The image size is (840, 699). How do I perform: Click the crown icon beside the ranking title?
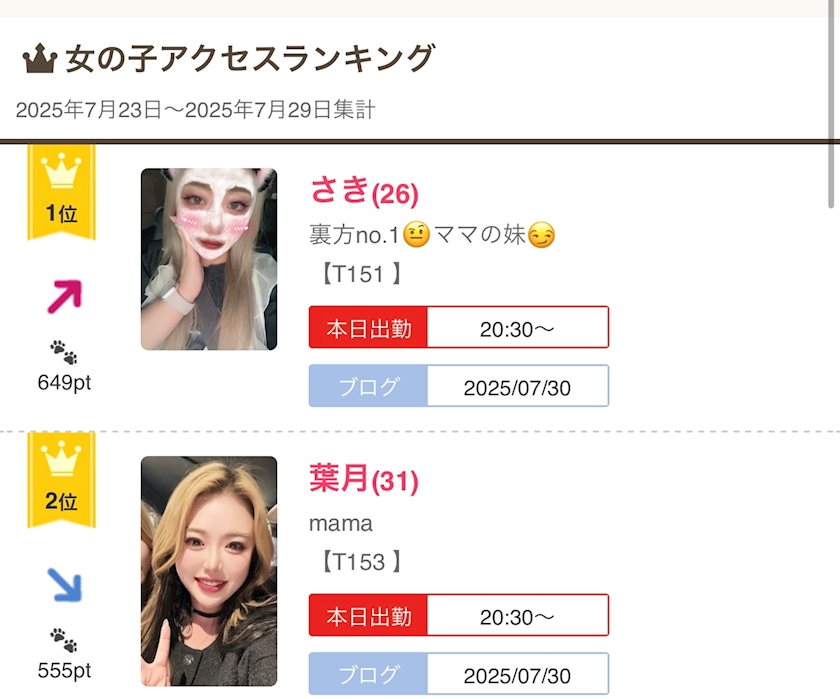click(39, 60)
